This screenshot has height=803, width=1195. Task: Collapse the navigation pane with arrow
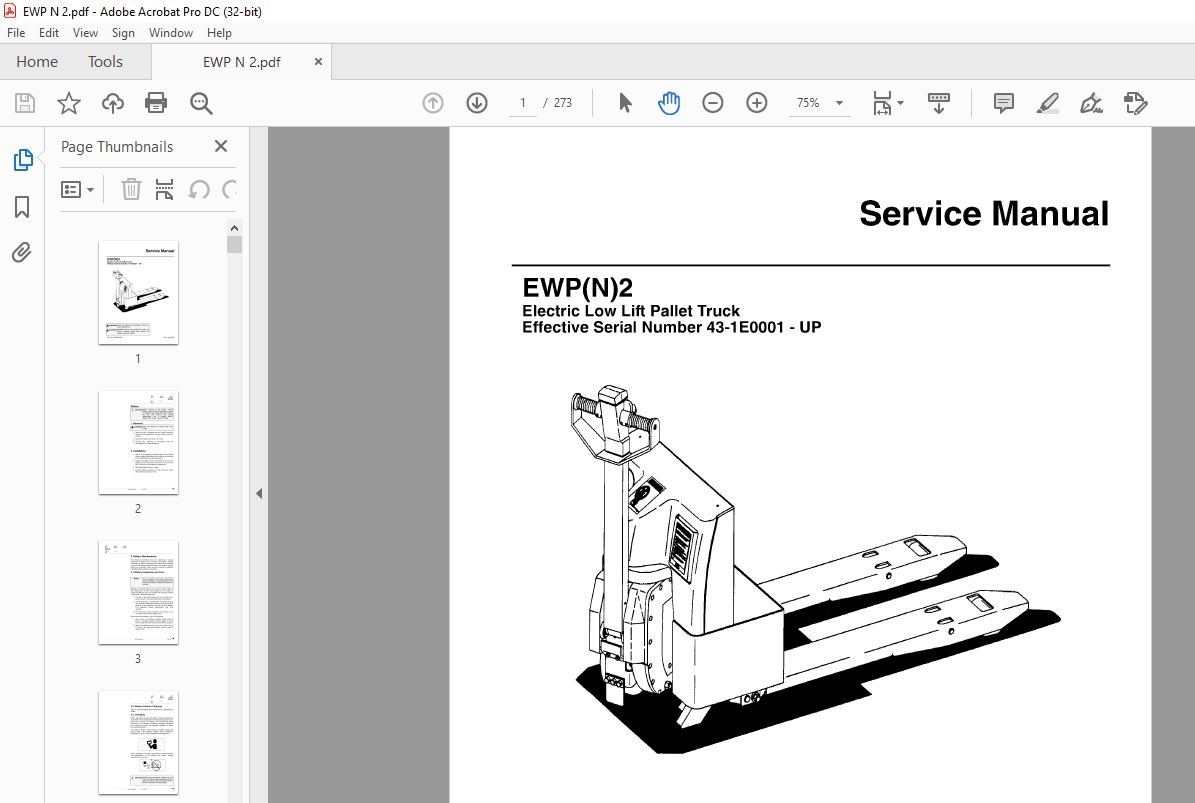259,494
